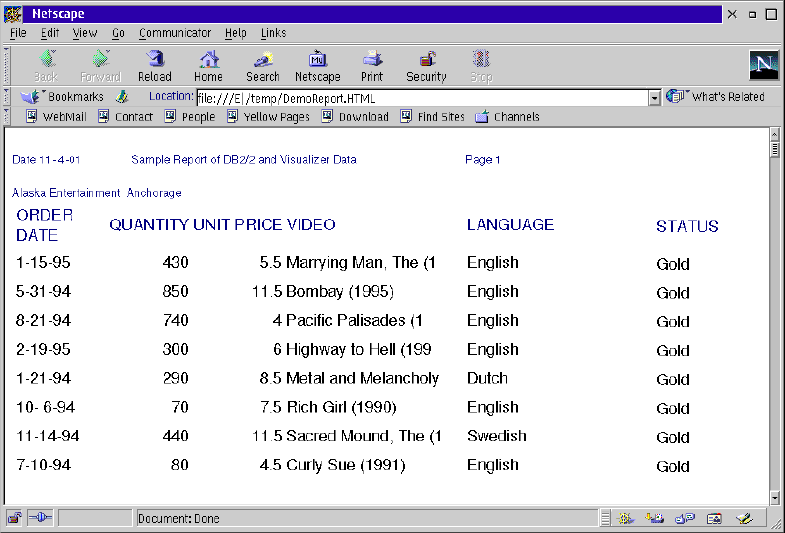Open the Search toolbar button
785x533 pixels.
pyautogui.click(x=263, y=66)
